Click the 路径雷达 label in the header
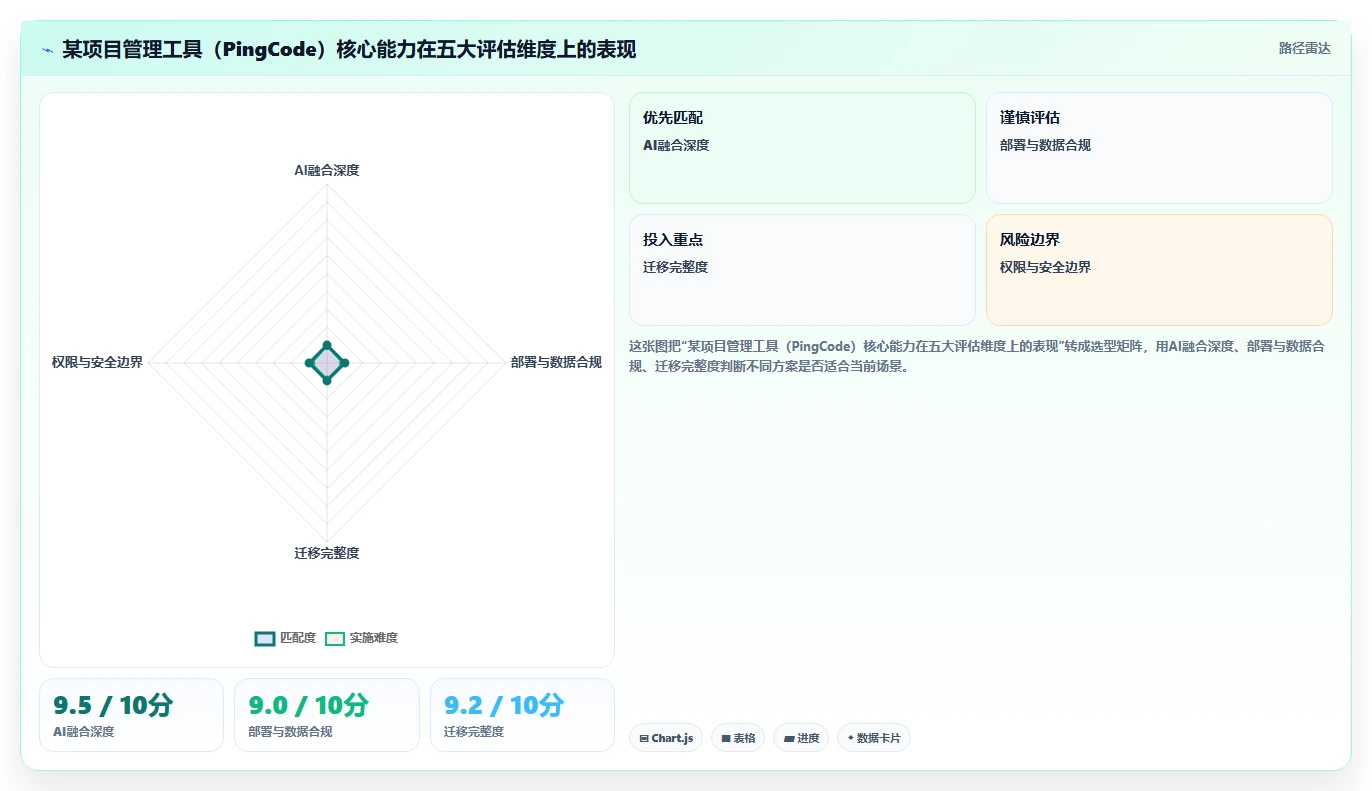 [x=1304, y=48]
